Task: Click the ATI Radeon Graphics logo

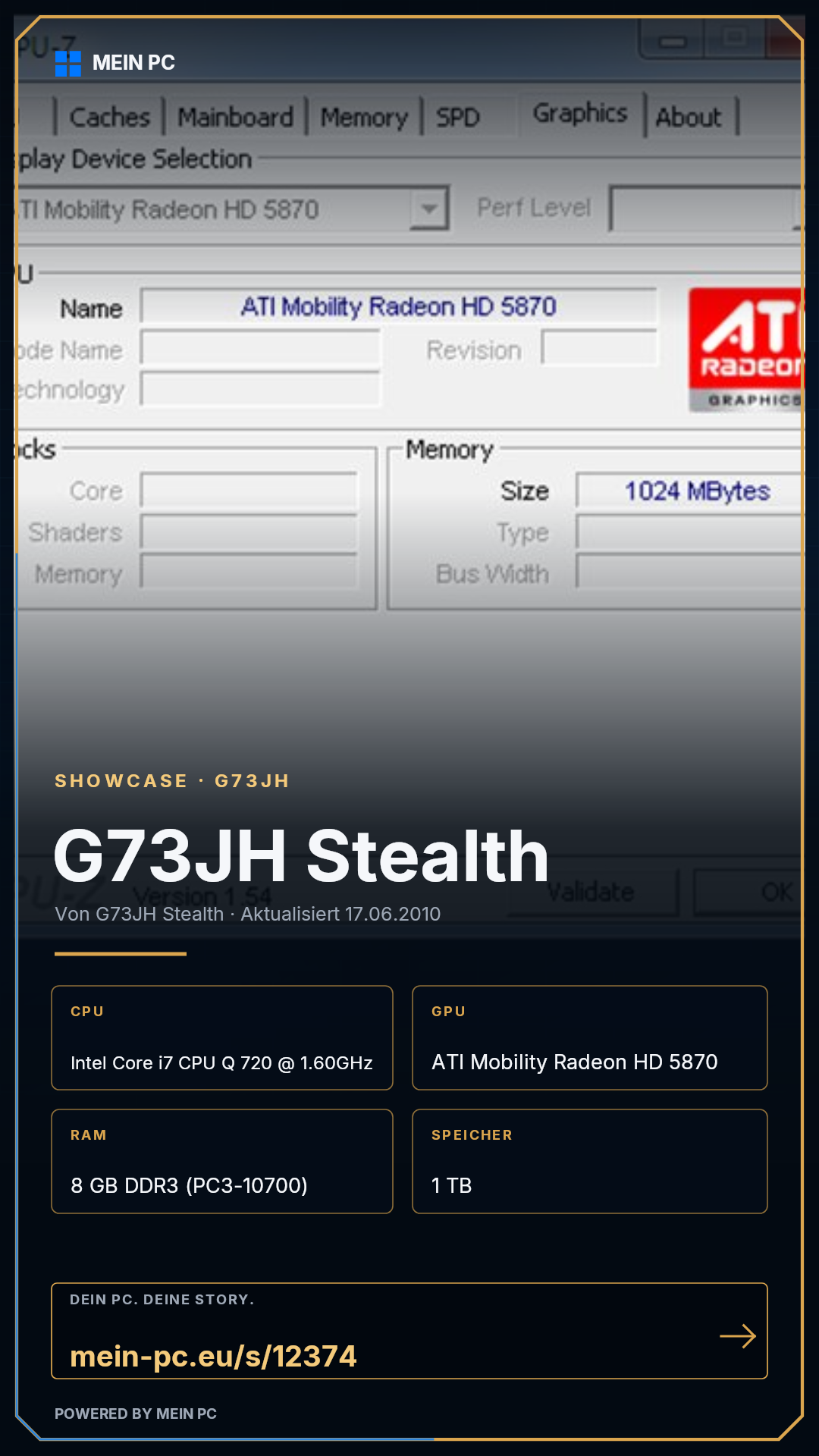Action: pos(745,350)
